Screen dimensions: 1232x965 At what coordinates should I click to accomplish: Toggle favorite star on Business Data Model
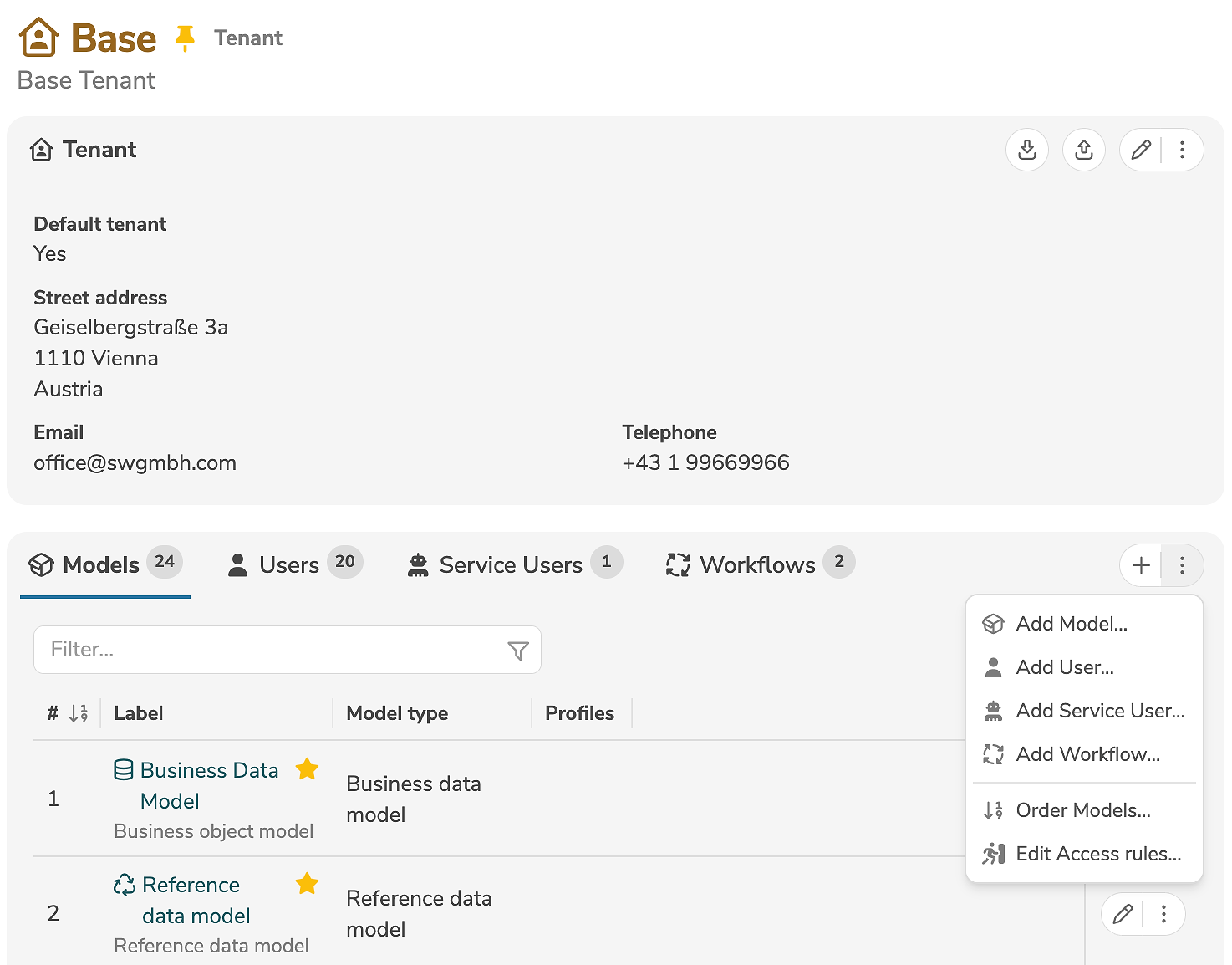tap(307, 769)
